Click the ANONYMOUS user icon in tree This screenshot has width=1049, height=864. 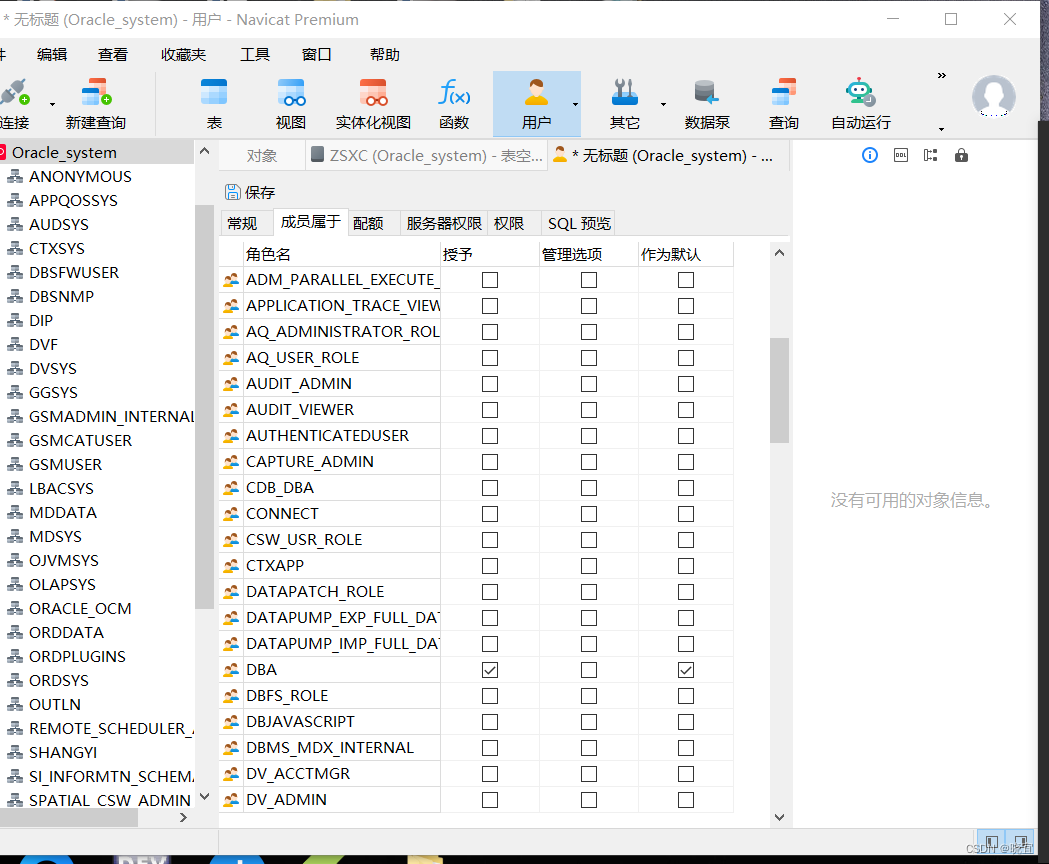point(15,177)
